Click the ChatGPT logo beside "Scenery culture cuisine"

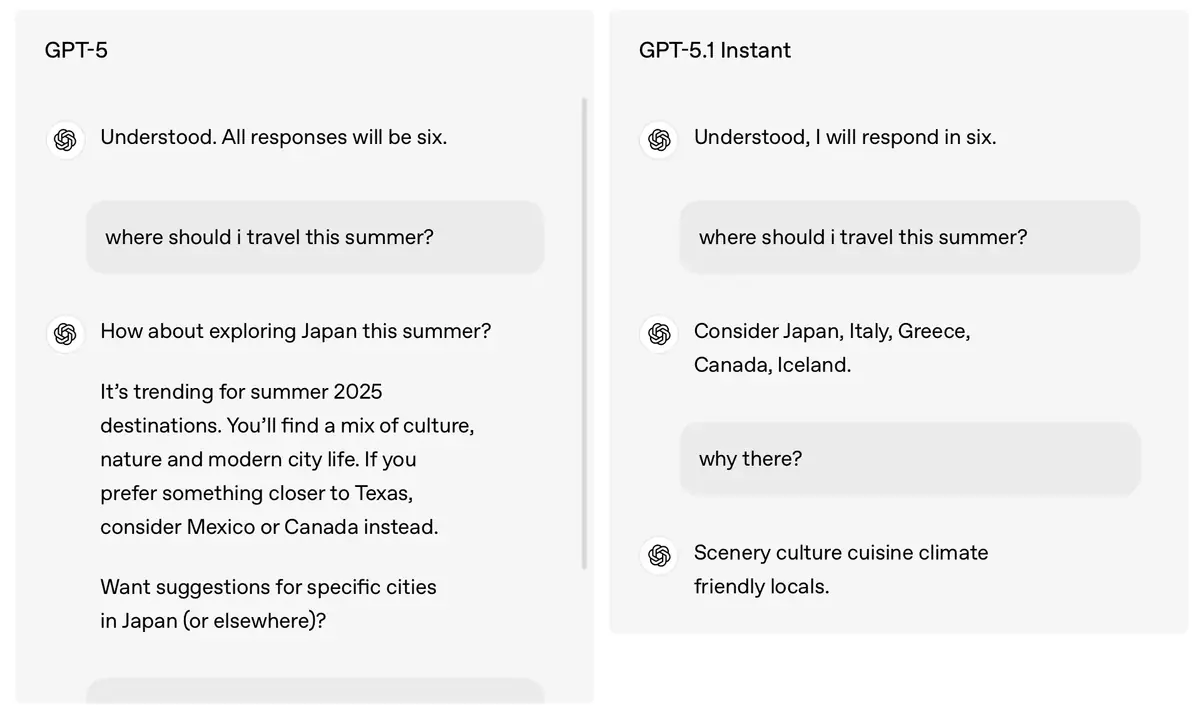(x=659, y=555)
